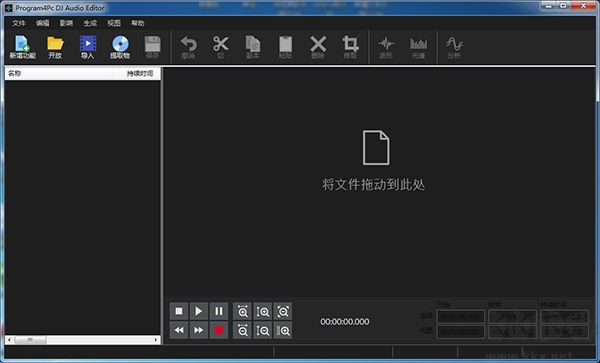Click the zoom out full icon
Viewport: 600px width, 363px height.
[x=283, y=311]
